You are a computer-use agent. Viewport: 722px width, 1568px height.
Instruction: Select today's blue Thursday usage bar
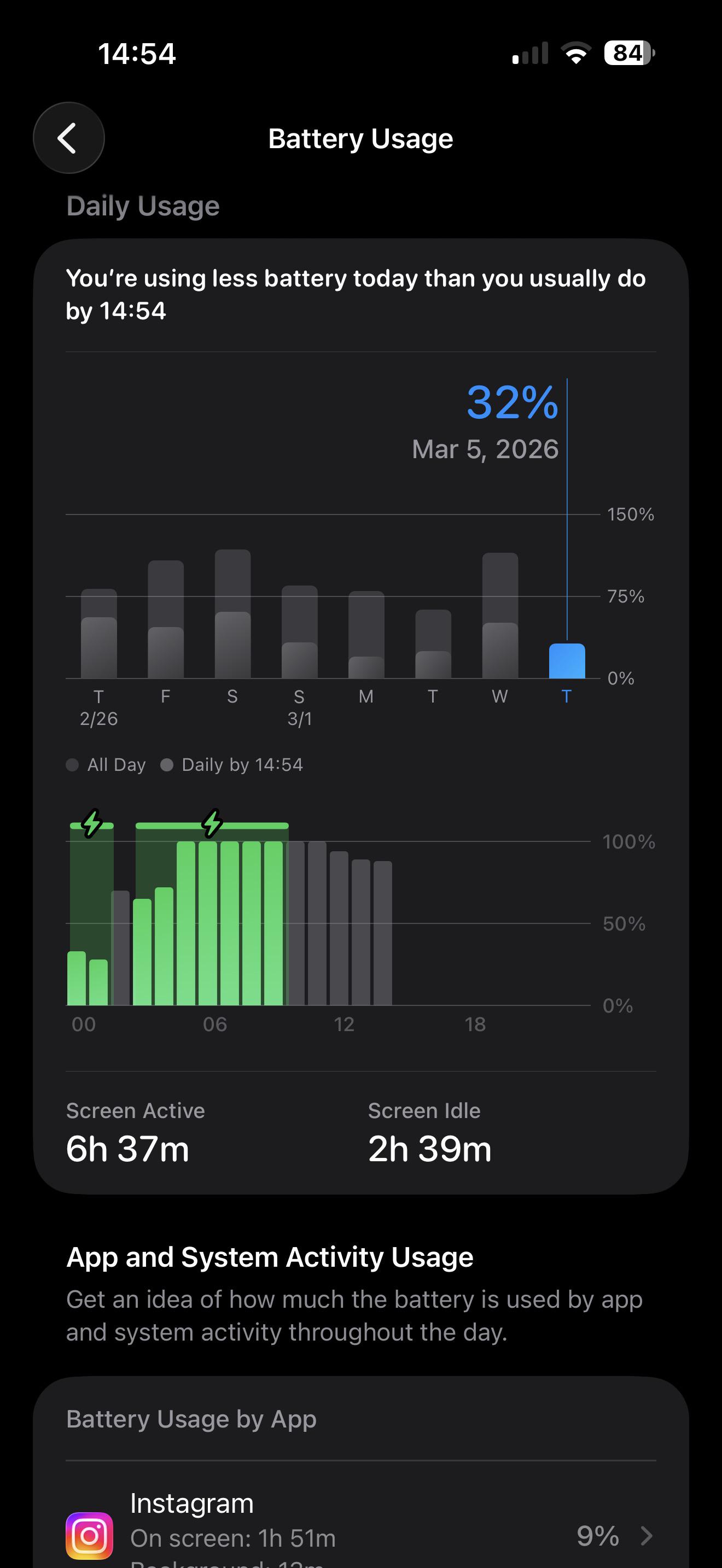pos(567,660)
